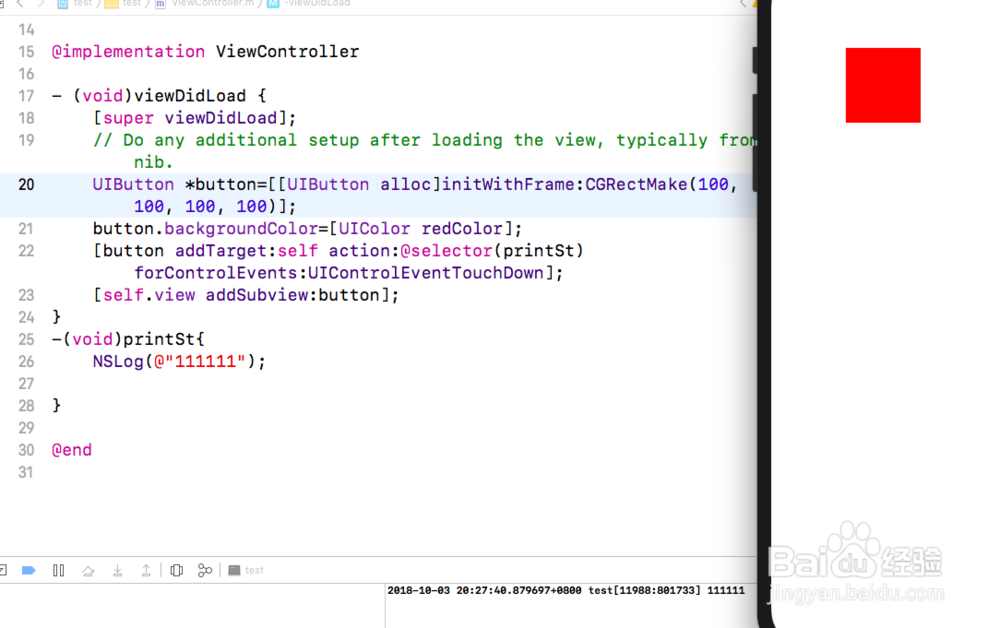Select the test process in debug bar
Screen dimensions: 1000x628
tap(246, 570)
